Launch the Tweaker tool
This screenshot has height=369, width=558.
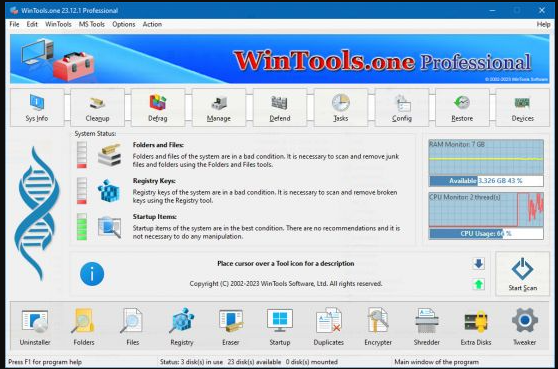525,327
